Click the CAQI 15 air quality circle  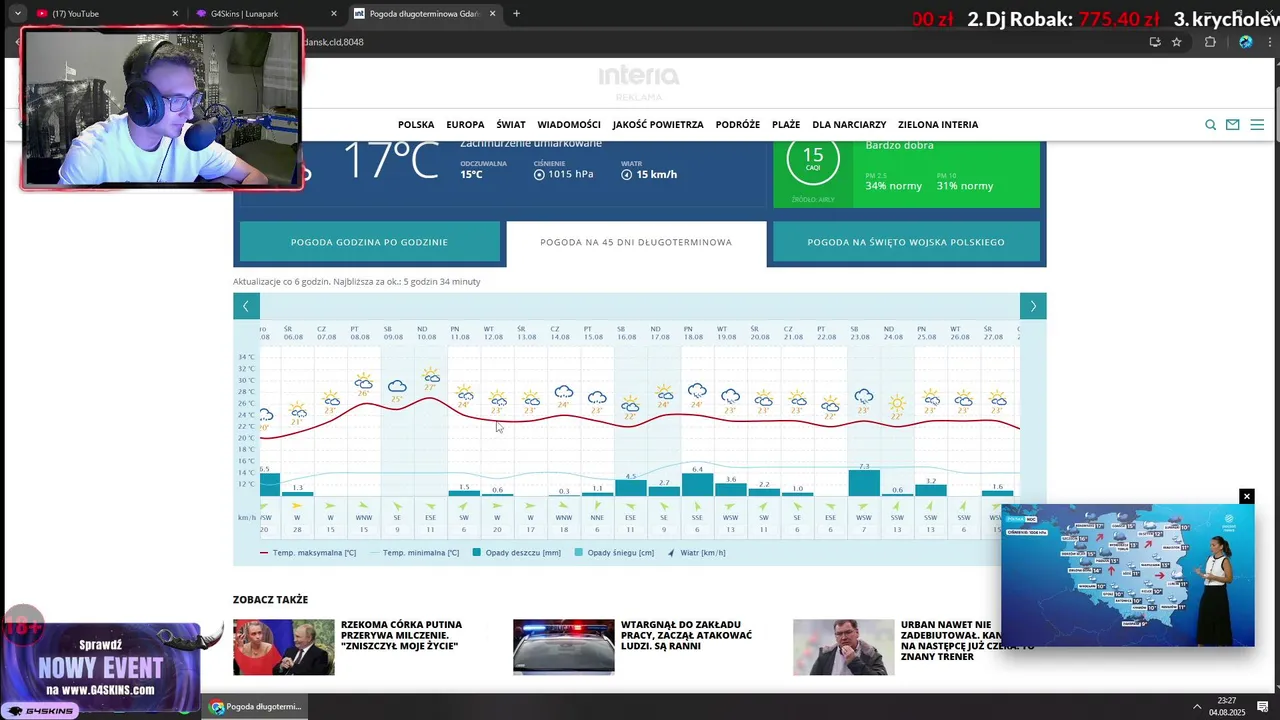813,160
